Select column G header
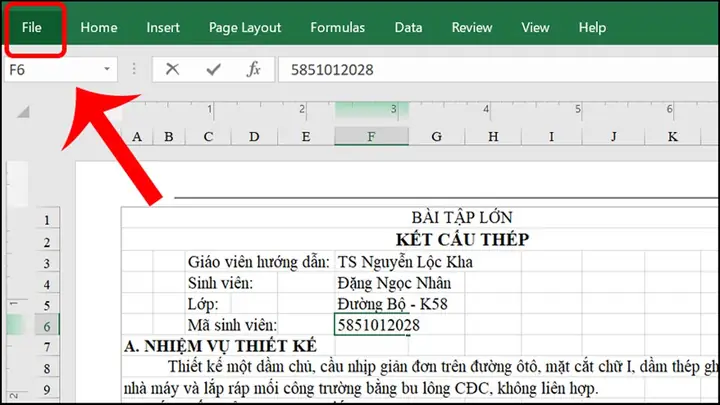720x405 pixels. click(x=437, y=136)
